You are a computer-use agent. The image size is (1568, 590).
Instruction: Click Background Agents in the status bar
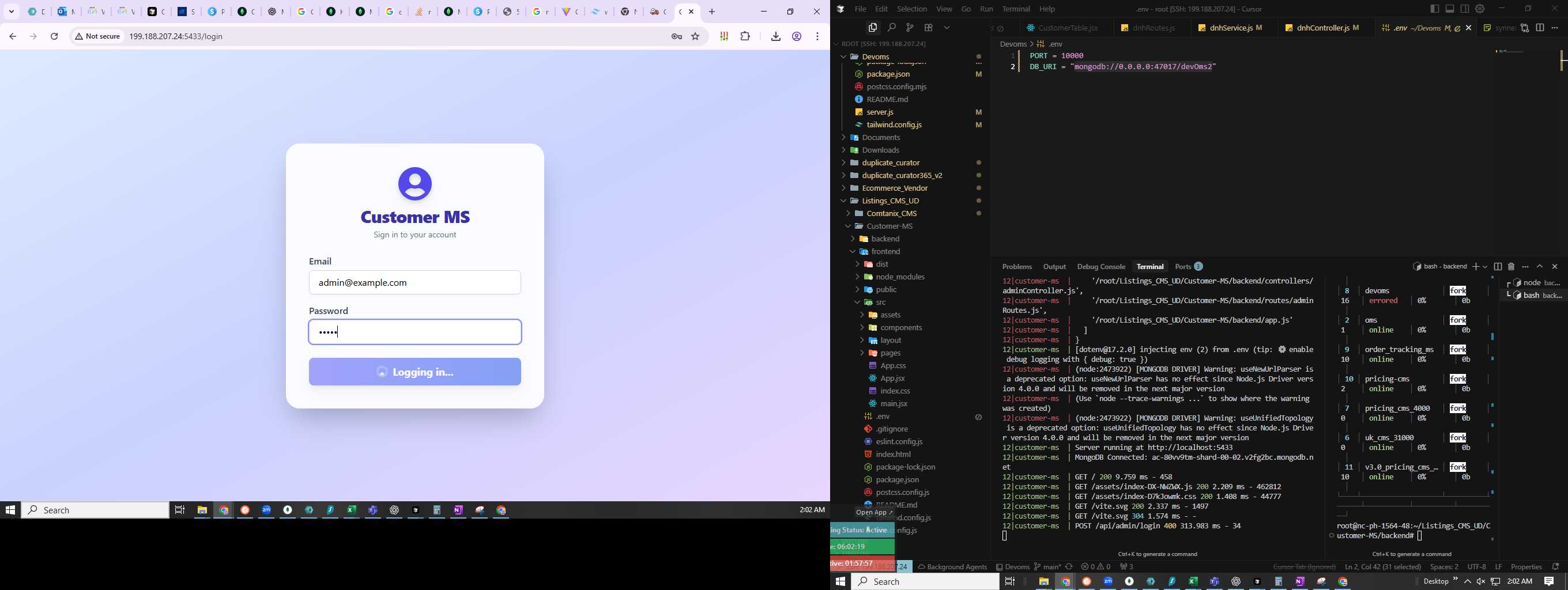pos(952,567)
